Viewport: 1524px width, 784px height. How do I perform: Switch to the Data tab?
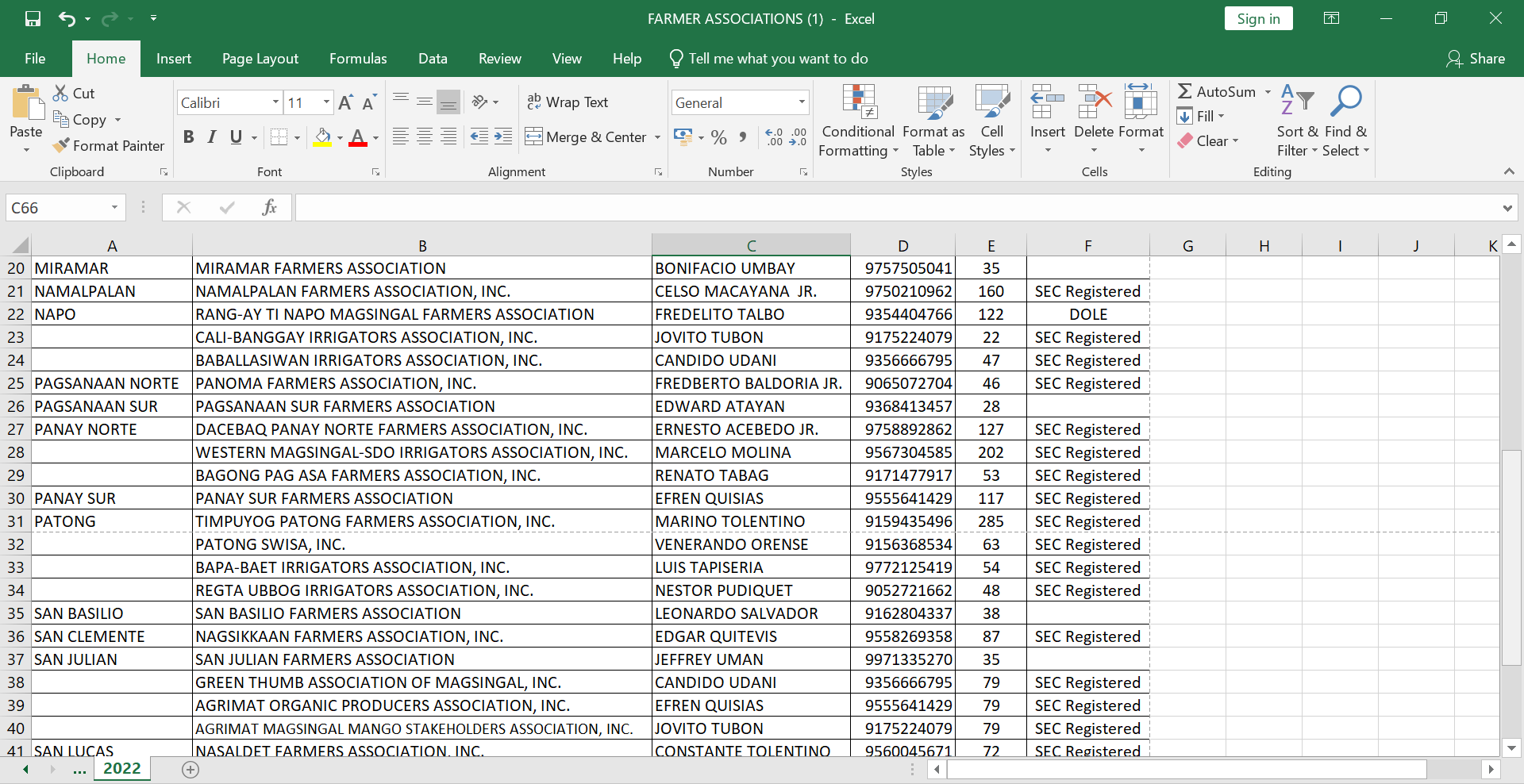[433, 59]
